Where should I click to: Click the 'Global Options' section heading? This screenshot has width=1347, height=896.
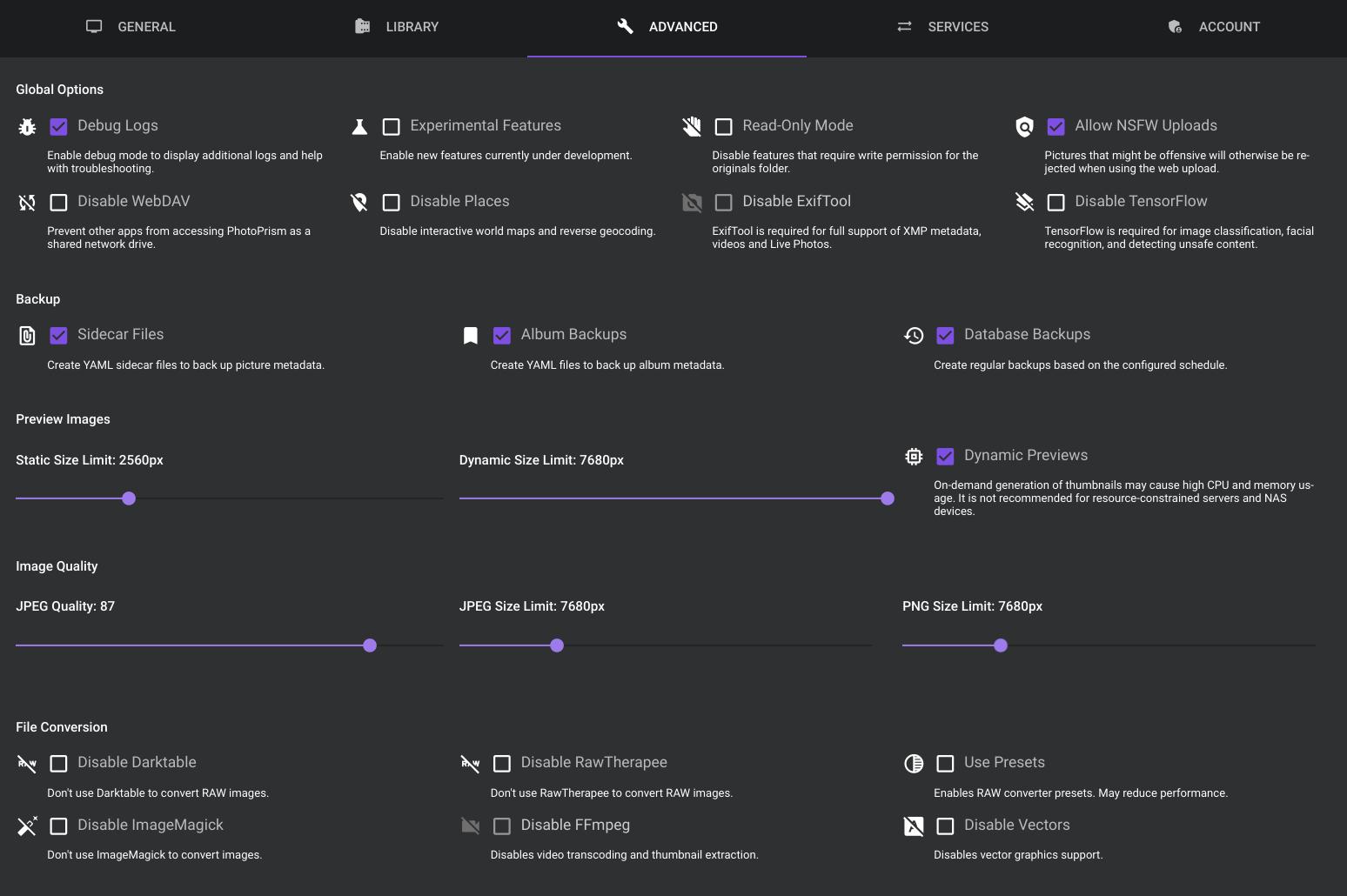point(59,90)
